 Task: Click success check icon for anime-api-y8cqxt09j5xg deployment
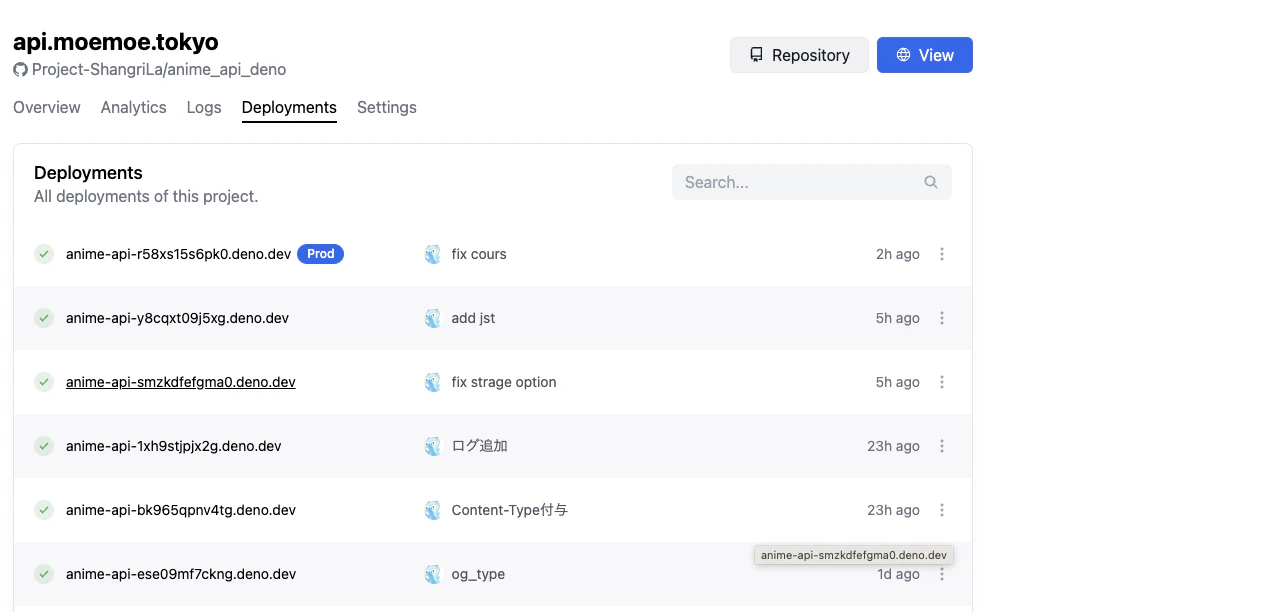(44, 318)
